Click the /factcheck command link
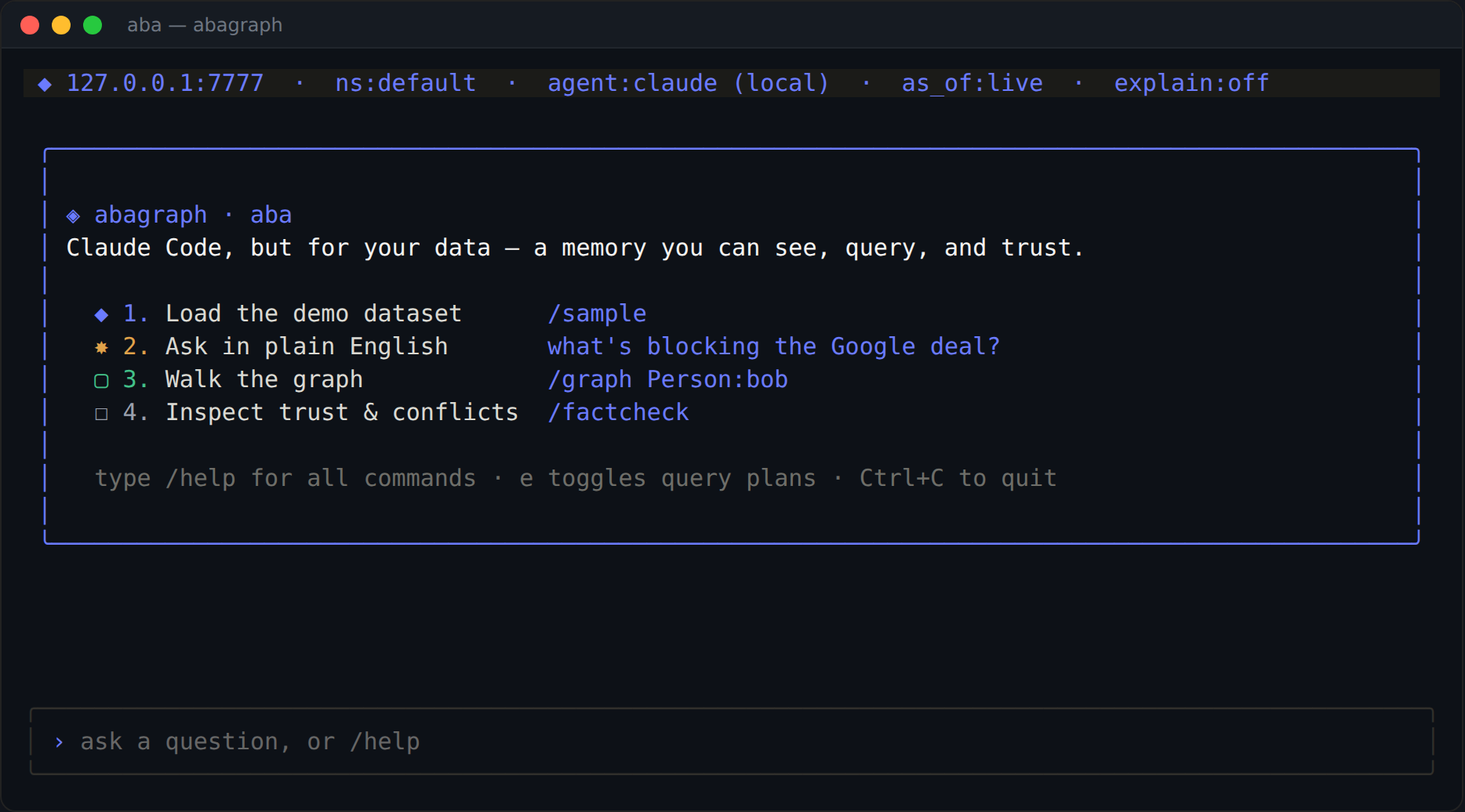1465x812 pixels. click(618, 412)
